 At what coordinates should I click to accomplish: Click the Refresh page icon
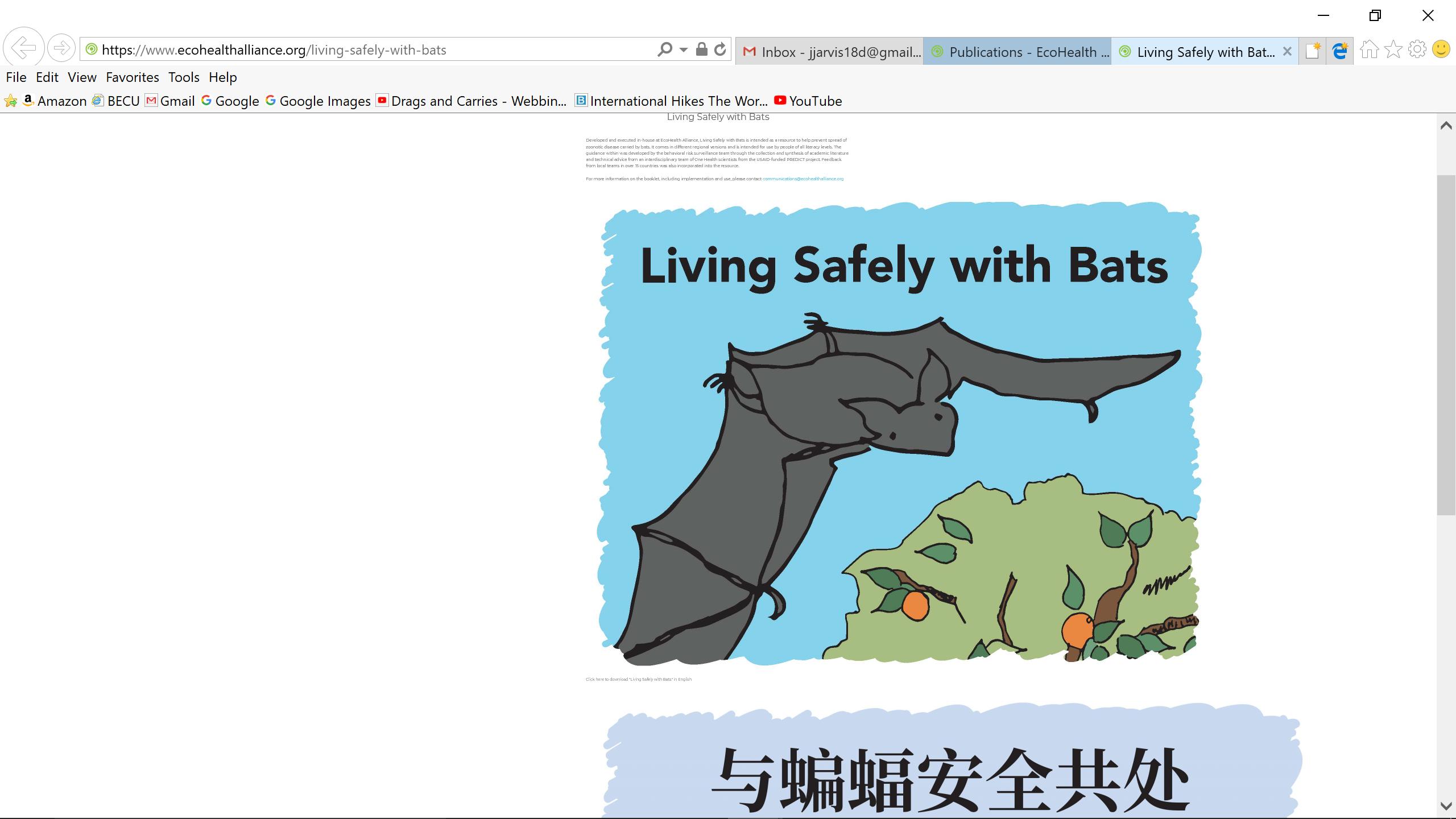click(x=720, y=49)
